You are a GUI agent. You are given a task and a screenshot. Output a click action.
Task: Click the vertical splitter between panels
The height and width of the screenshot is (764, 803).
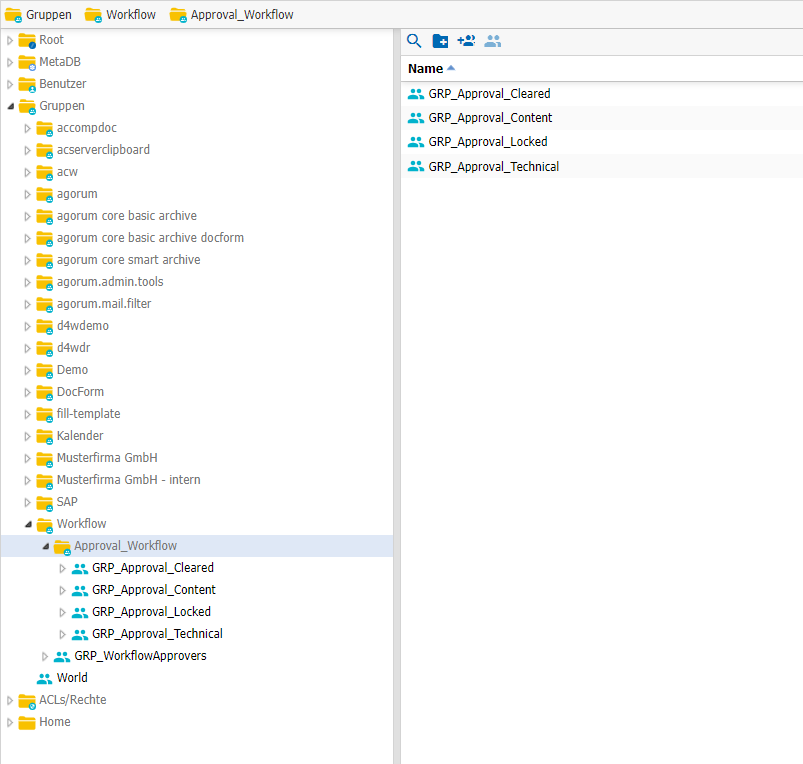(397, 396)
